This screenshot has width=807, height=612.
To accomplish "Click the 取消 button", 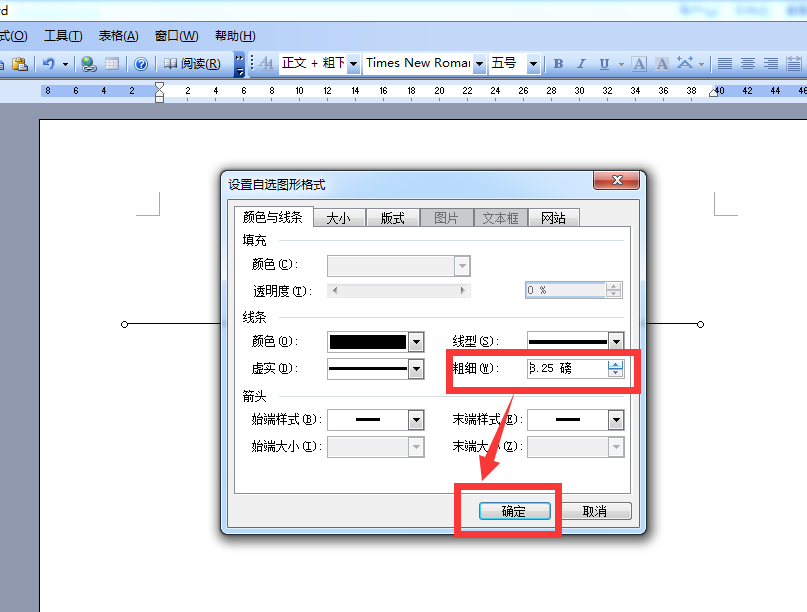I will [595, 511].
